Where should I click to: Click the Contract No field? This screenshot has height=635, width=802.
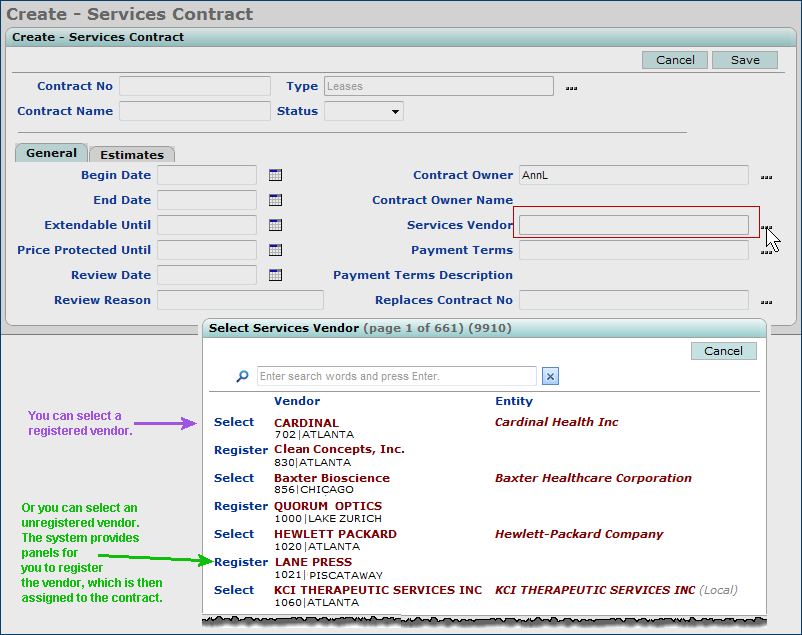[x=195, y=86]
